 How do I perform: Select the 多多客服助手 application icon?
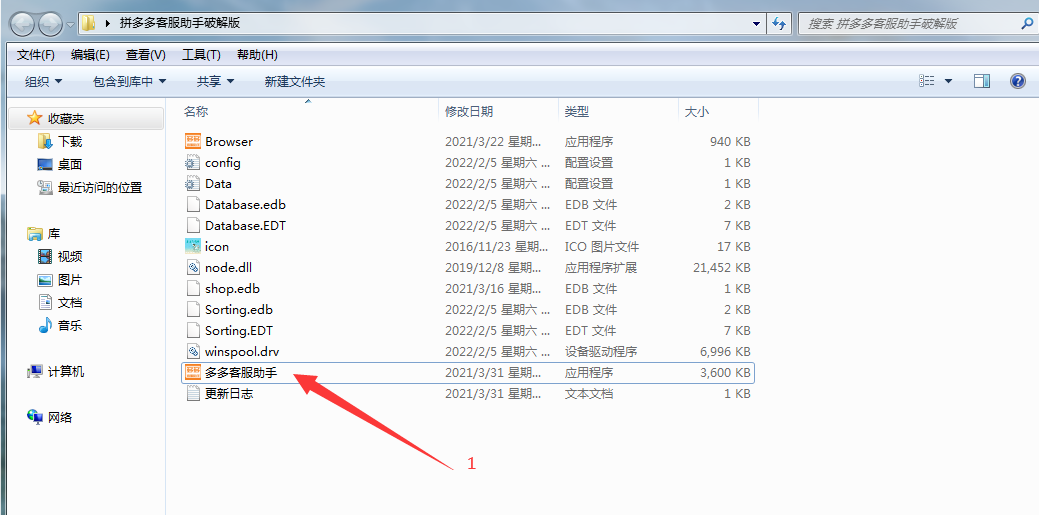[193, 373]
